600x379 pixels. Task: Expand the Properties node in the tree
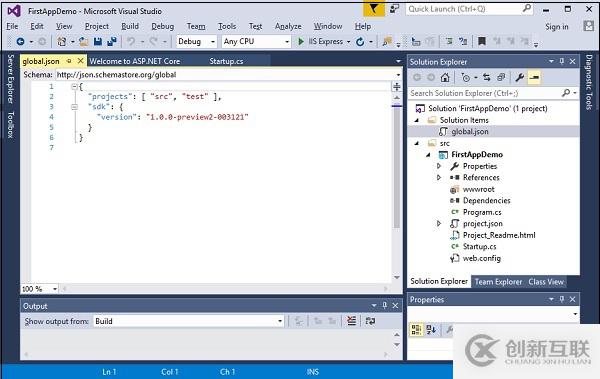[x=439, y=166]
